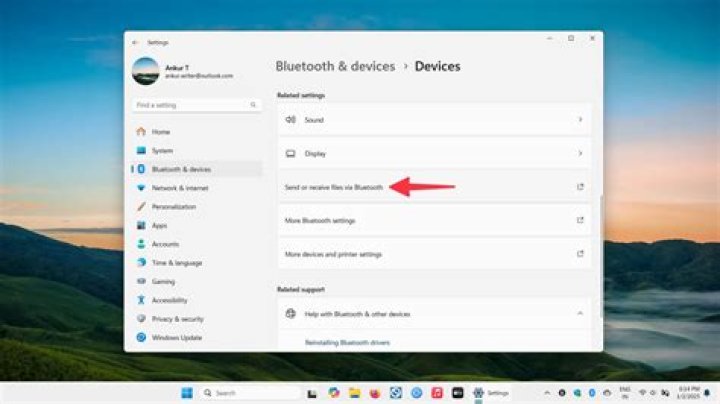The height and width of the screenshot is (404, 720).
Task: Click the Find a setting search box
Action: coord(197,105)
